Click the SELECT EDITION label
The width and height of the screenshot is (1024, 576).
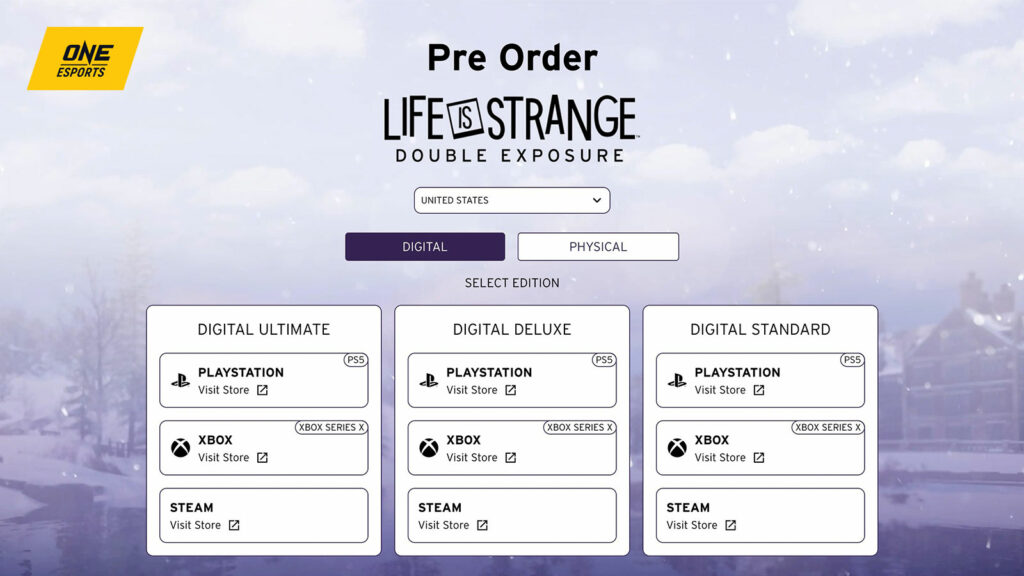pyautogui.click(x=511, y=283)
